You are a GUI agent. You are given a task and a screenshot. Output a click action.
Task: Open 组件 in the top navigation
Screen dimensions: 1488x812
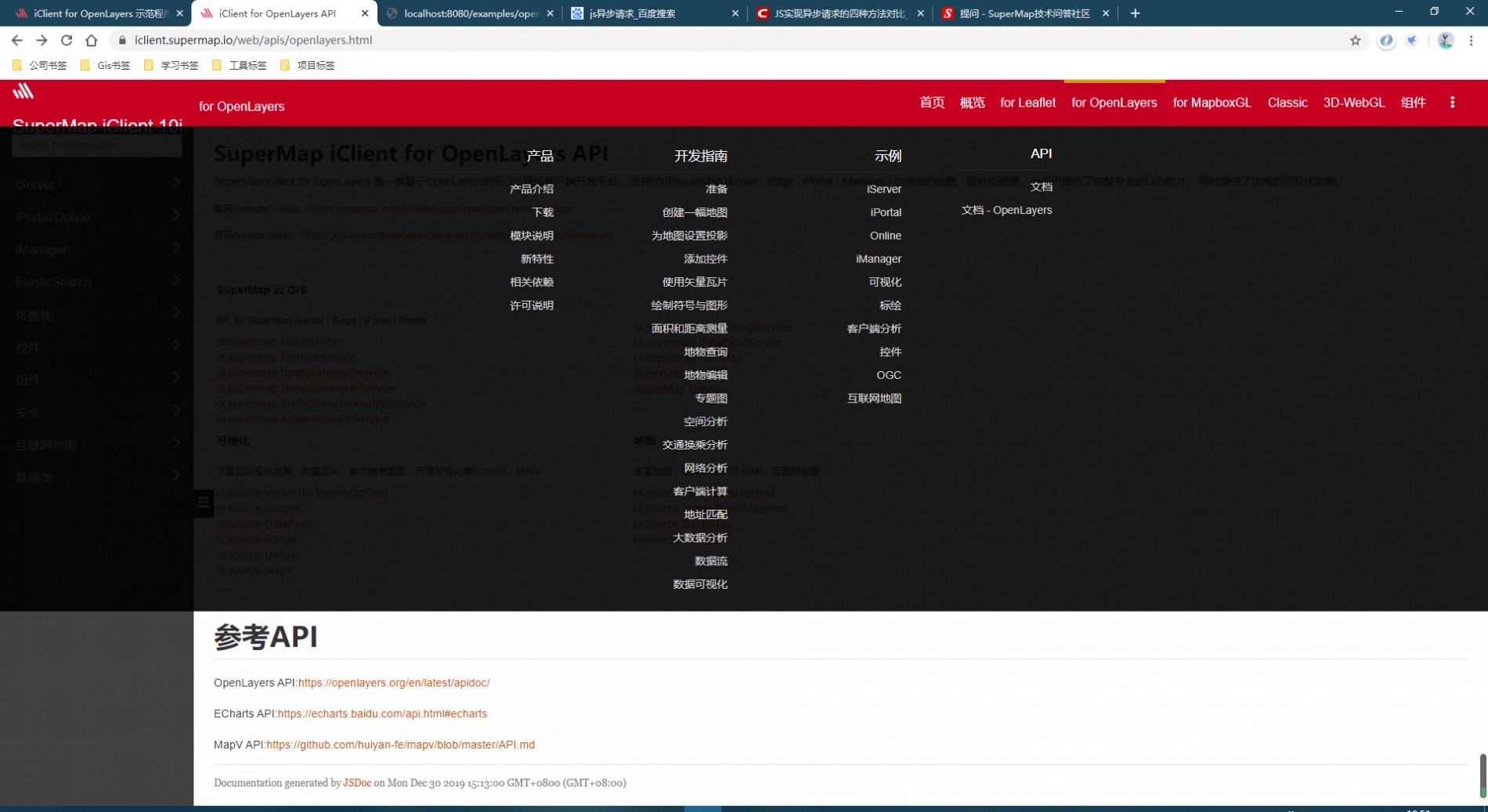[x=1413, y=103]
